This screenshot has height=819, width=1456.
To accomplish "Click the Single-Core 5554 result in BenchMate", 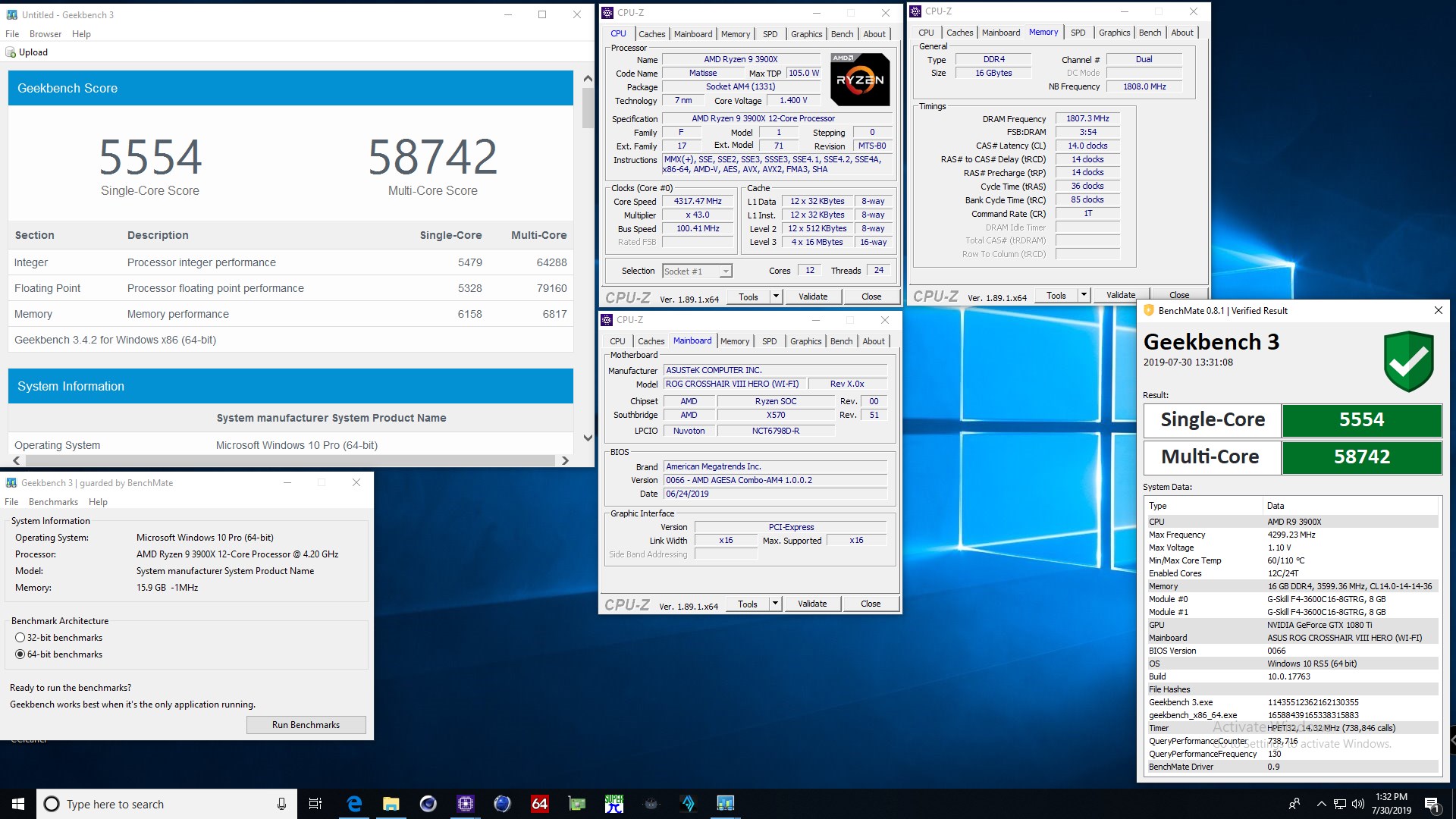I will pyautogui.click(x=1361, y=420).
